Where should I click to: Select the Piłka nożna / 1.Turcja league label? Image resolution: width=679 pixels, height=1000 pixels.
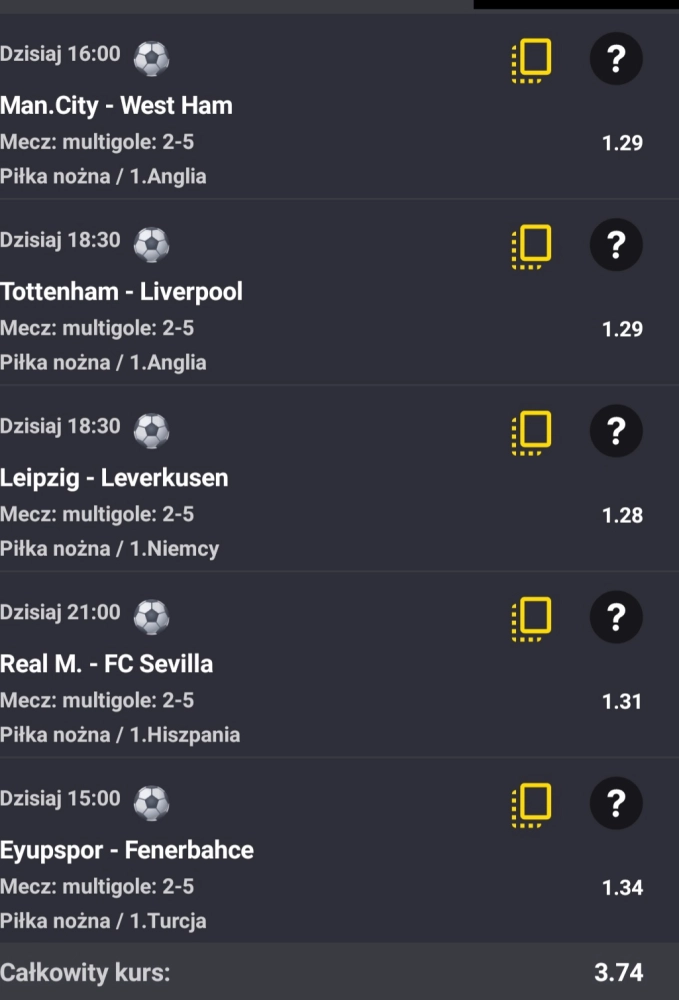point(103,921)
